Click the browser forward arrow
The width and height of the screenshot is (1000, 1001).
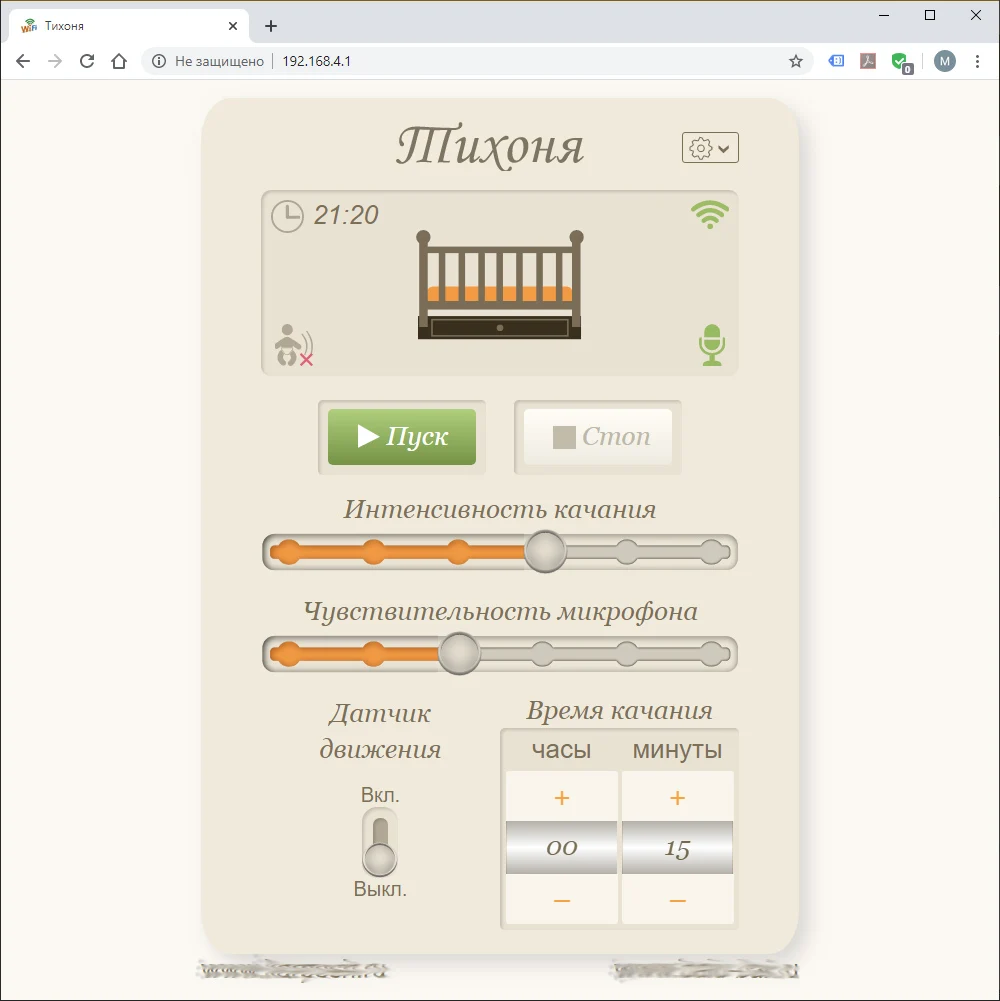click(x=56, y=61)
